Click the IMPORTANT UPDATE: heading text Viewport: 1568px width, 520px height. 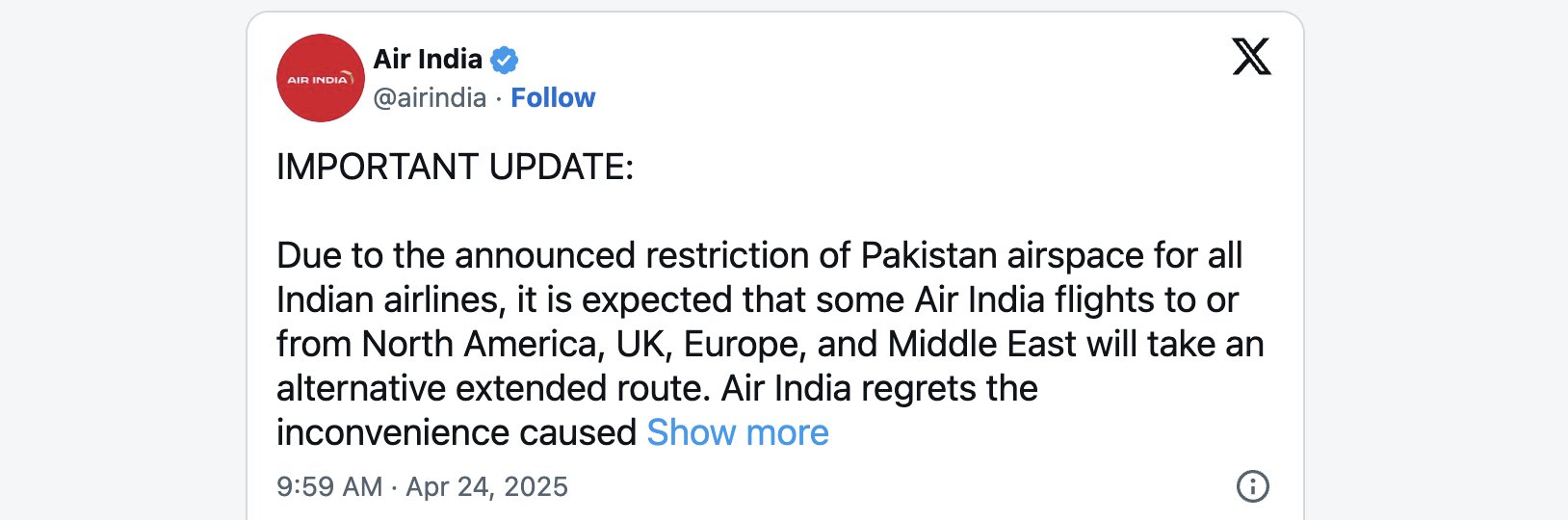pos(455,167)
